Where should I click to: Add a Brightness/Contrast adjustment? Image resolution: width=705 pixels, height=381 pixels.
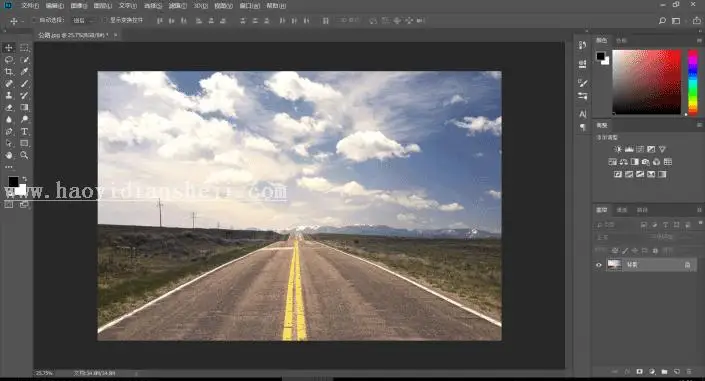coord(618,149)
